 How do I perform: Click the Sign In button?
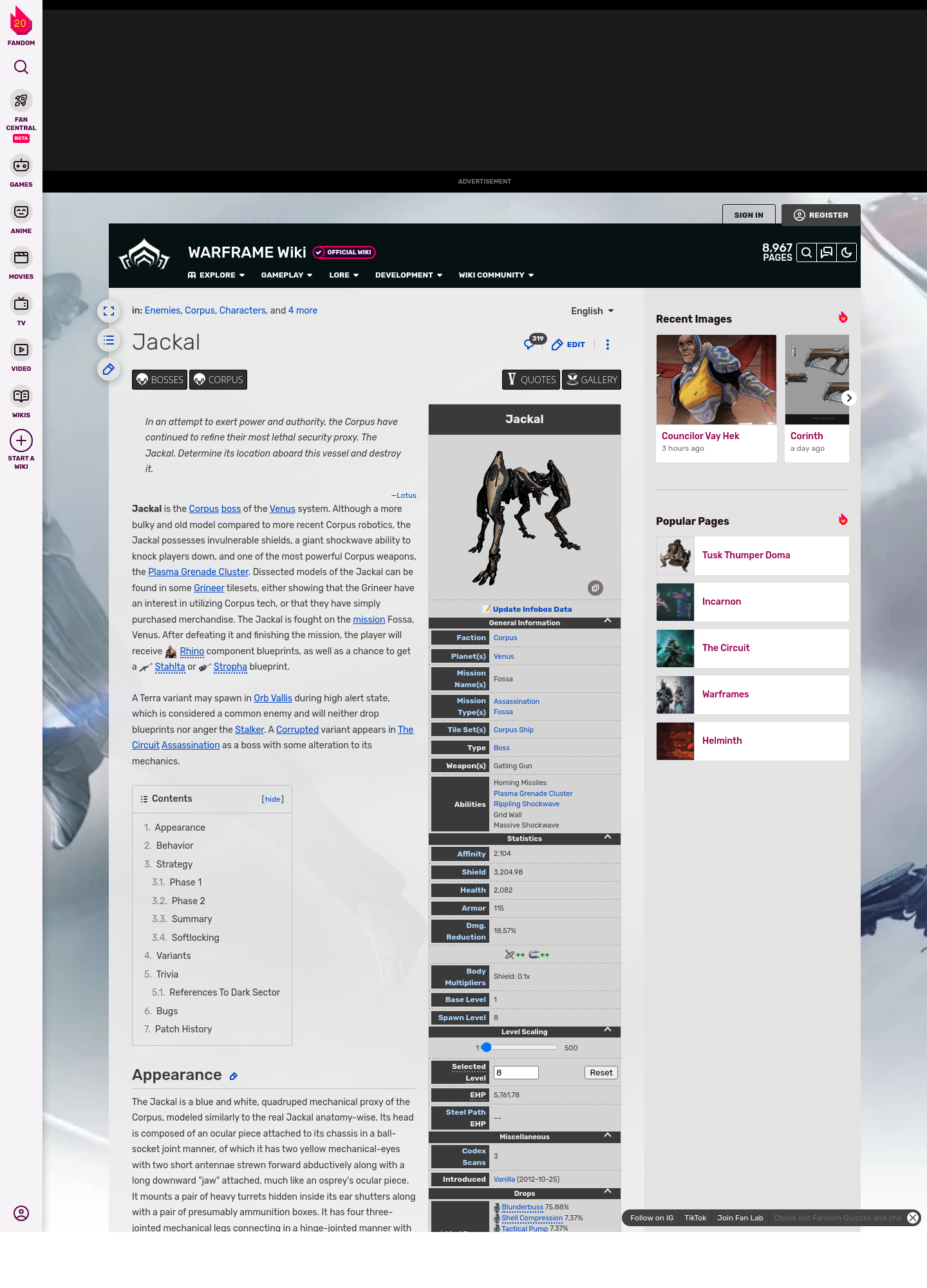[x=749, y=215]
